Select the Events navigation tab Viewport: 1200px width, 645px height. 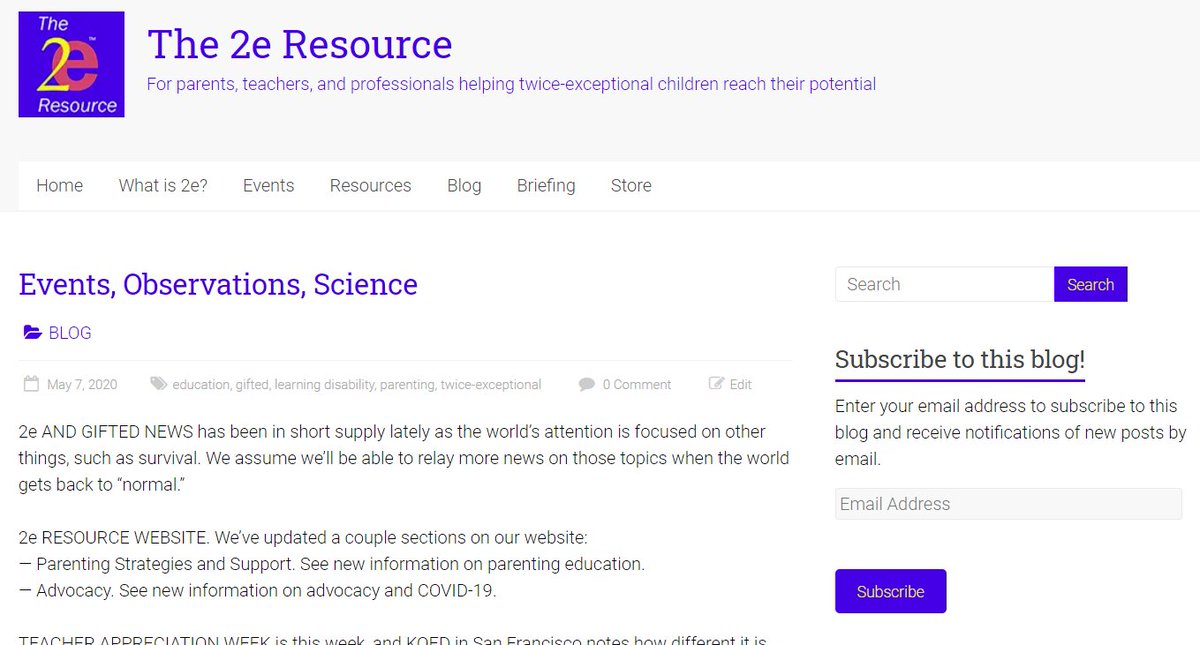coord(268,185)
